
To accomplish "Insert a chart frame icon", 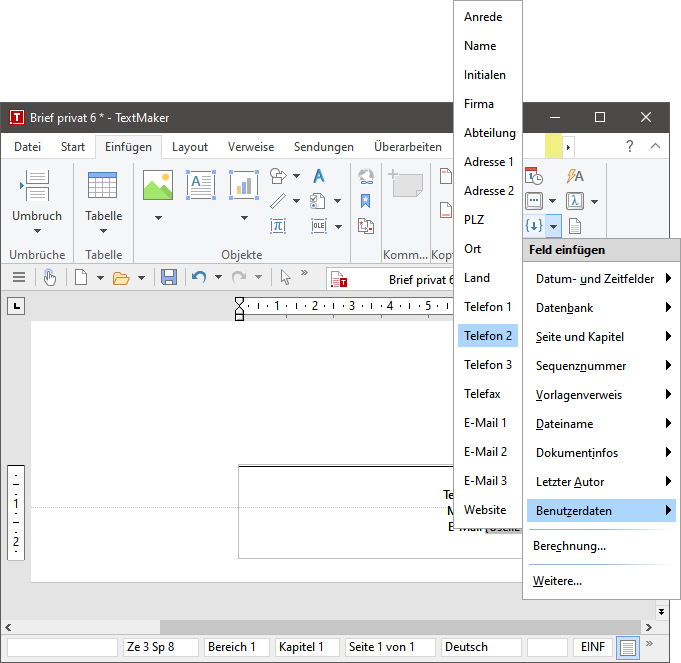I will point(244,185).
